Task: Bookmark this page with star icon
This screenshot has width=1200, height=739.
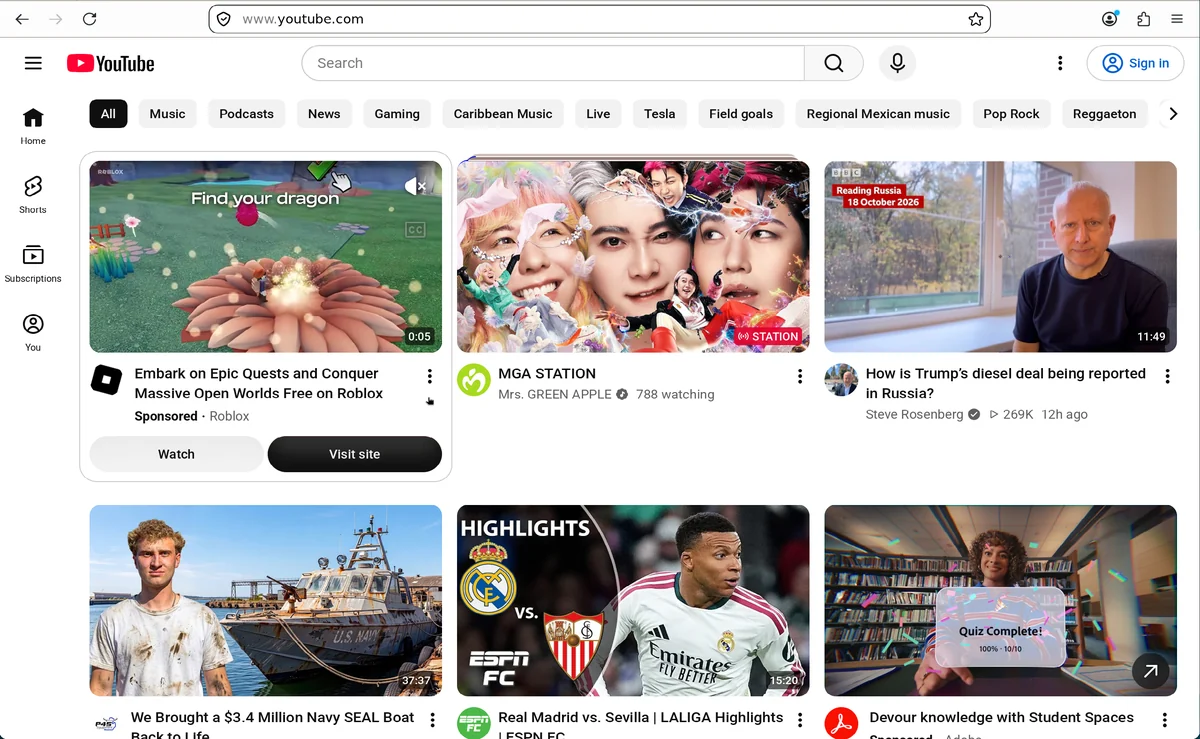Action: [x=976, y=19]
